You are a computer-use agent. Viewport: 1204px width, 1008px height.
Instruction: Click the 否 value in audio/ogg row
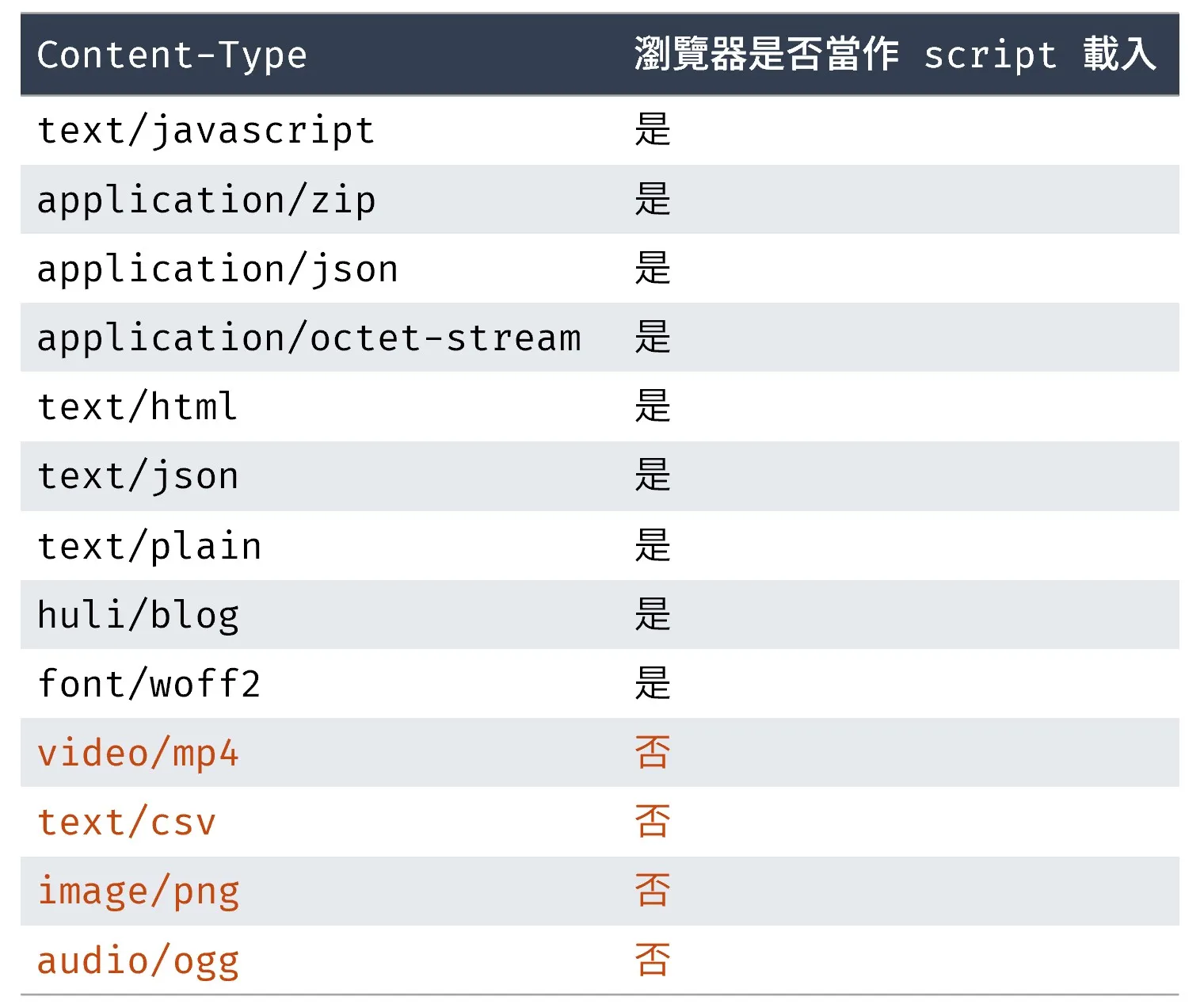pyautogui.click(x=653, y=960)
